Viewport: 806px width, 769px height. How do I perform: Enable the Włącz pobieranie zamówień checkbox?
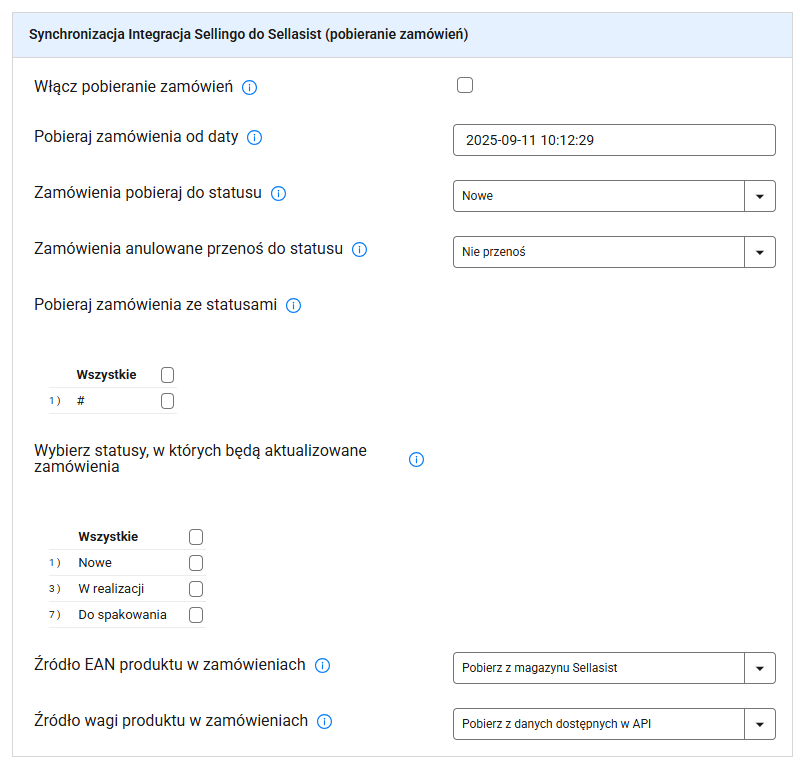coord(465,86)
